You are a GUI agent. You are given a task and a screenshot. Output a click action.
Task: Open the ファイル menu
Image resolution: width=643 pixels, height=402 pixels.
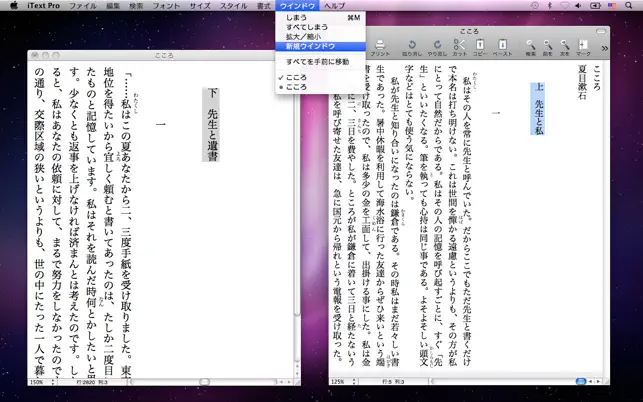click(82, 6)
